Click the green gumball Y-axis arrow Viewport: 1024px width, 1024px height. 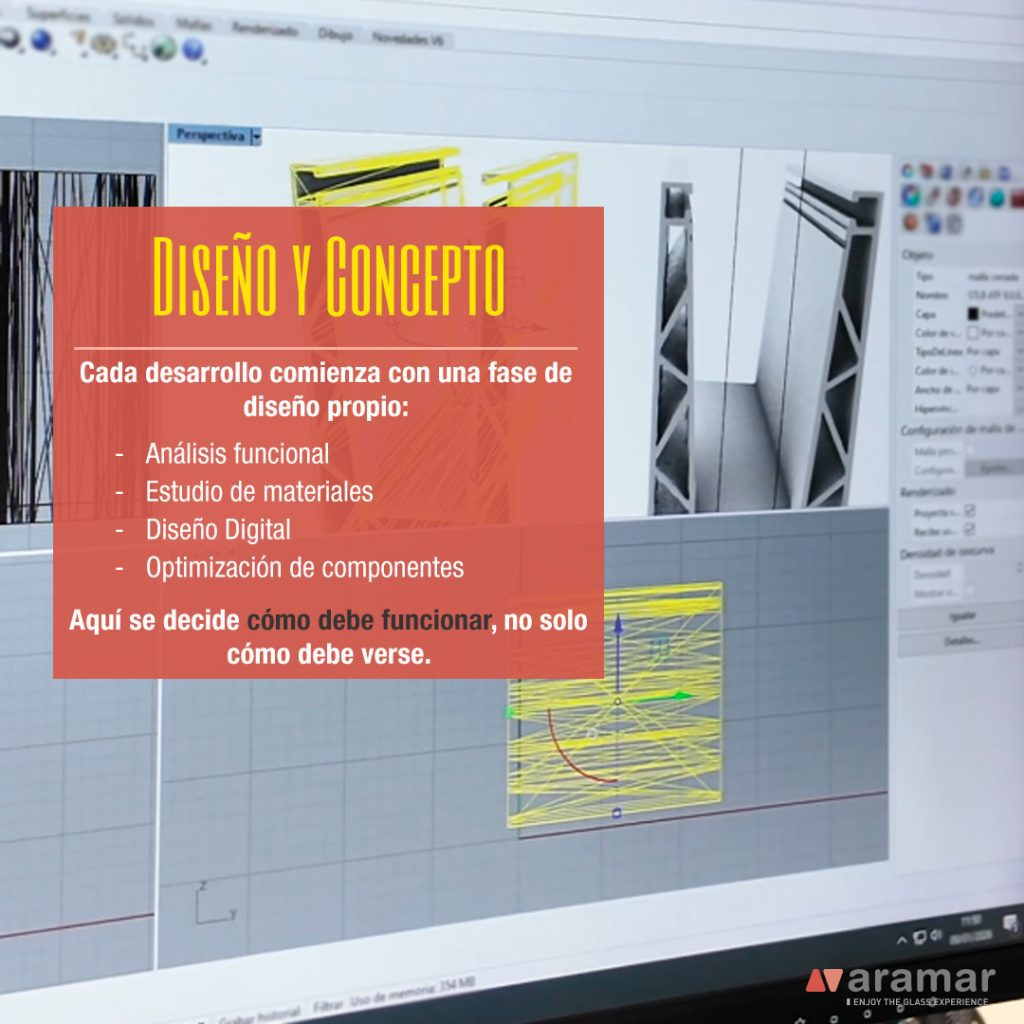(x=681, y=696)
